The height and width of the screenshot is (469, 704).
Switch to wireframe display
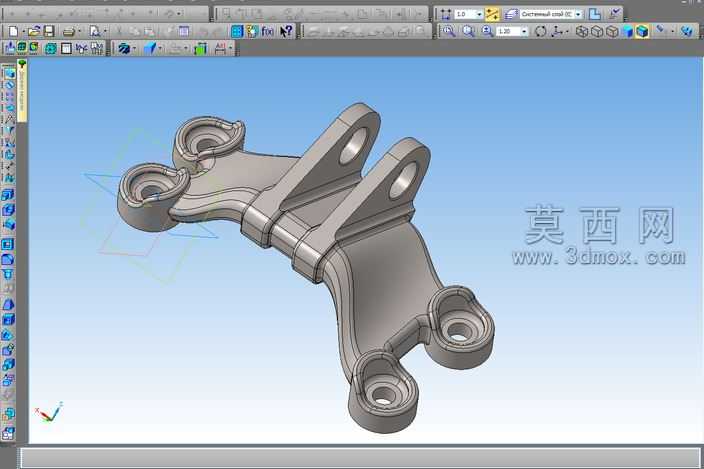click(x=582, y=31)
